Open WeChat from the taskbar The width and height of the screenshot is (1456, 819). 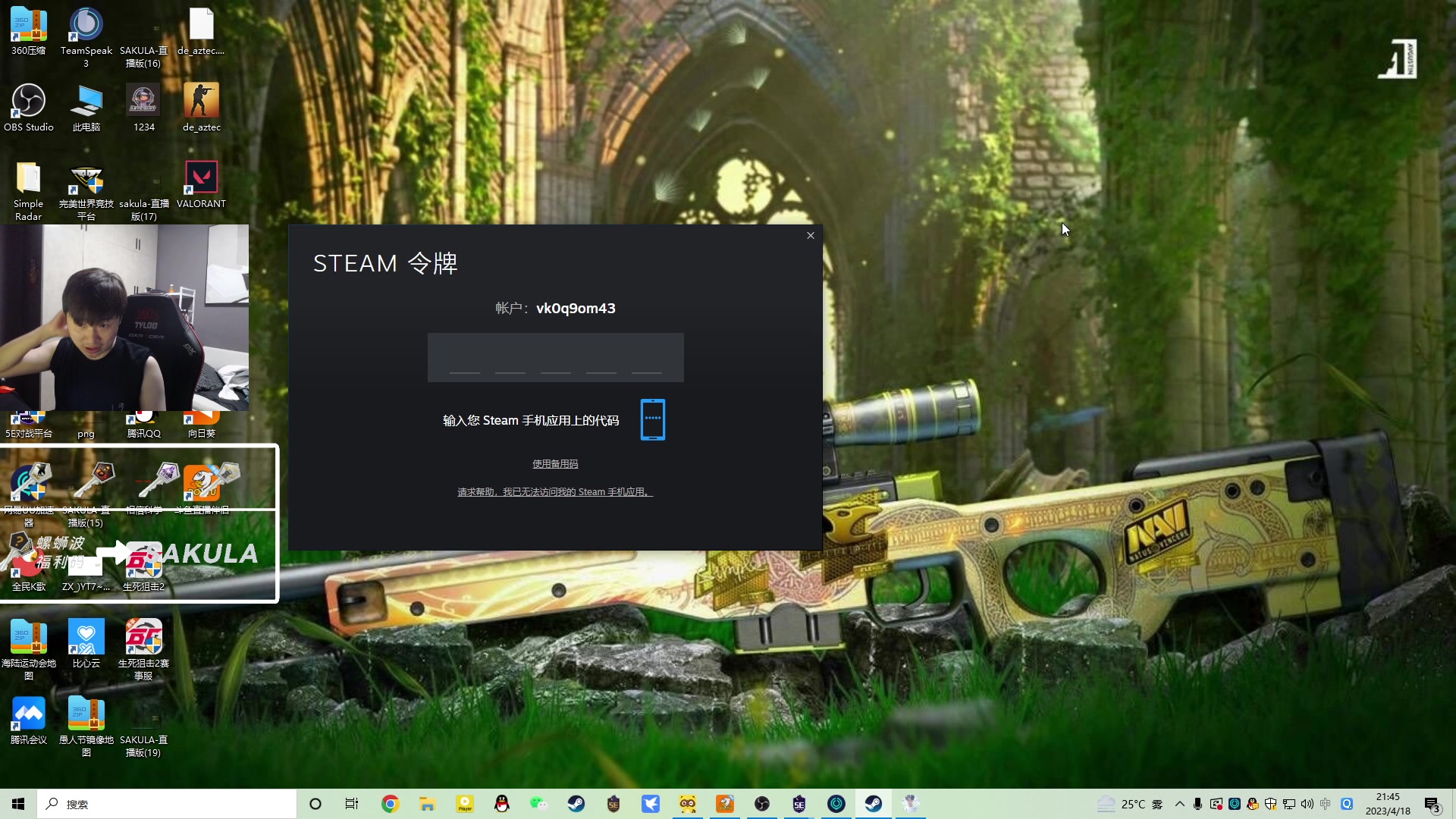click(538, 804)
